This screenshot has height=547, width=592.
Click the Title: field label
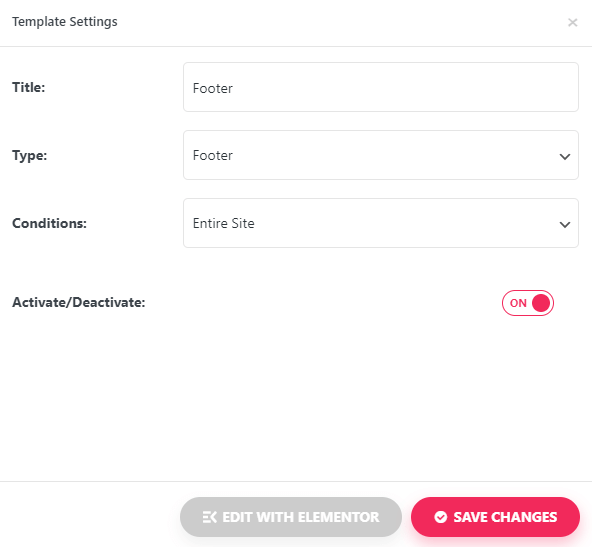point(29,87)
